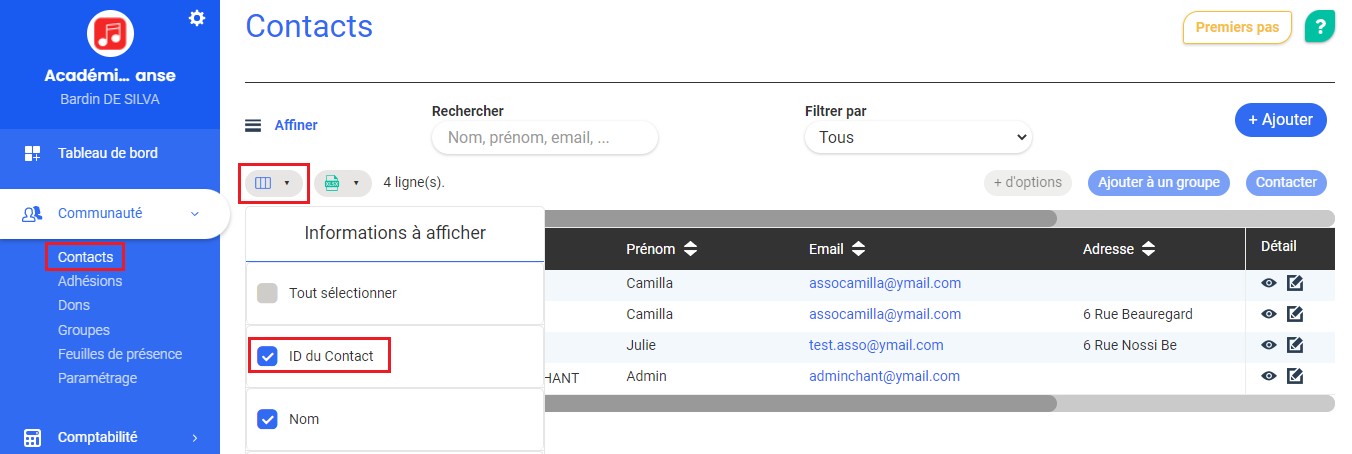Open settings gear in sidebar header
1352x454 pixels.
tap(197, 17)
